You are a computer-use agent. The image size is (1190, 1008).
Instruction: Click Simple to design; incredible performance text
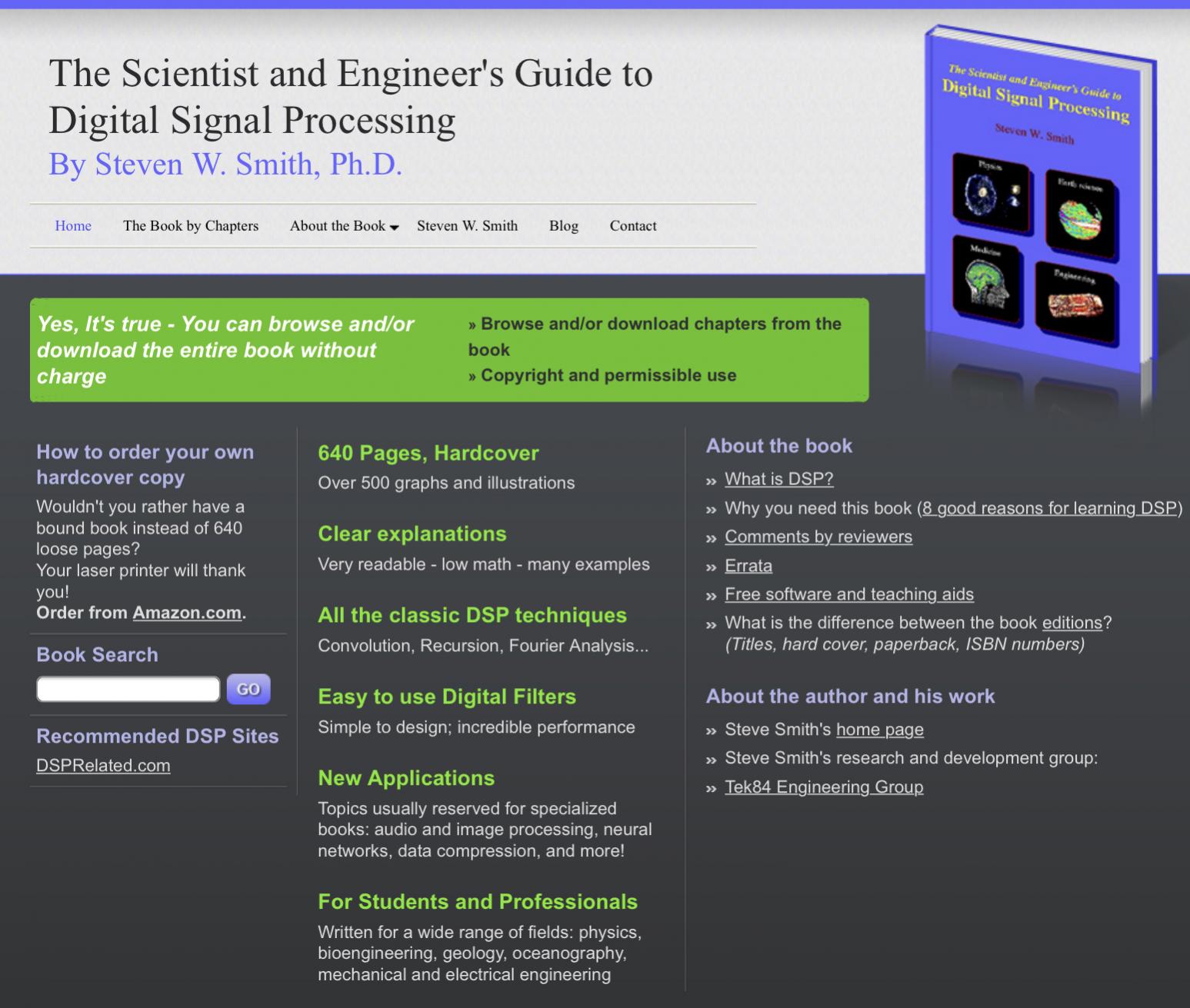[x=476, y=727]
